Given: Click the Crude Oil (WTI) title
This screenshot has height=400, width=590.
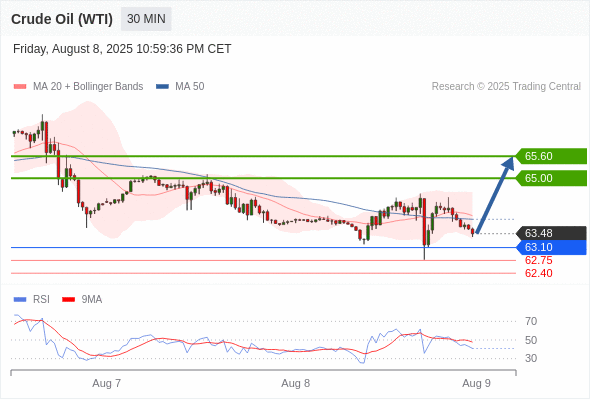Looking at the screenshot, I should pyautogui.click(x=62, y=19).
